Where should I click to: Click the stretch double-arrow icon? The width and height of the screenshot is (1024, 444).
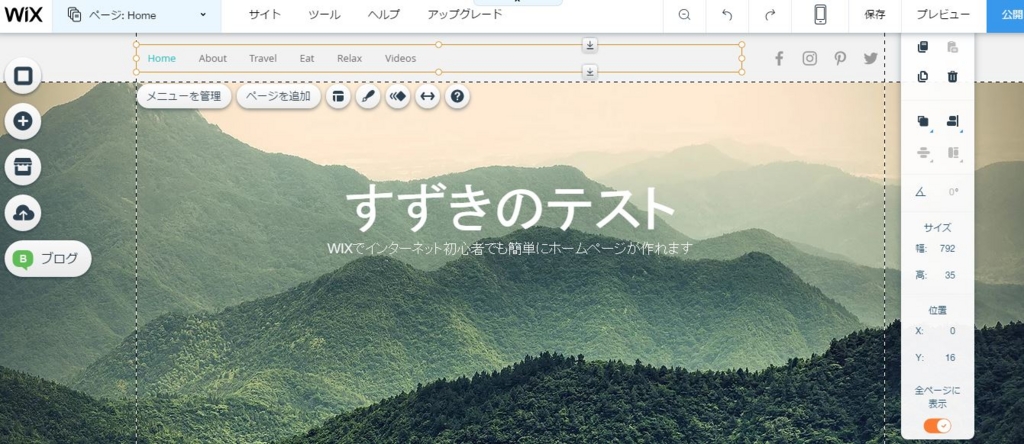tap(427, 96)
